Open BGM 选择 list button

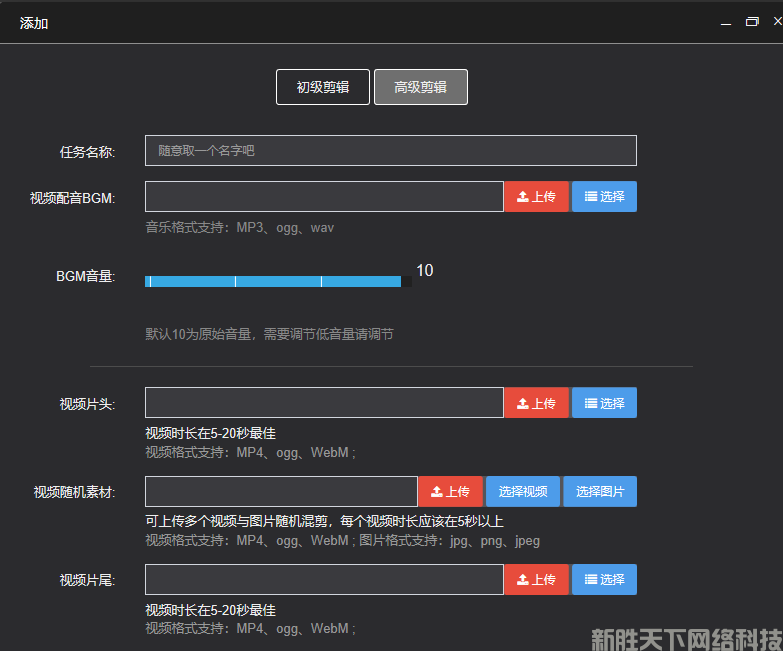pyautogui.click(x=604, y=197)
